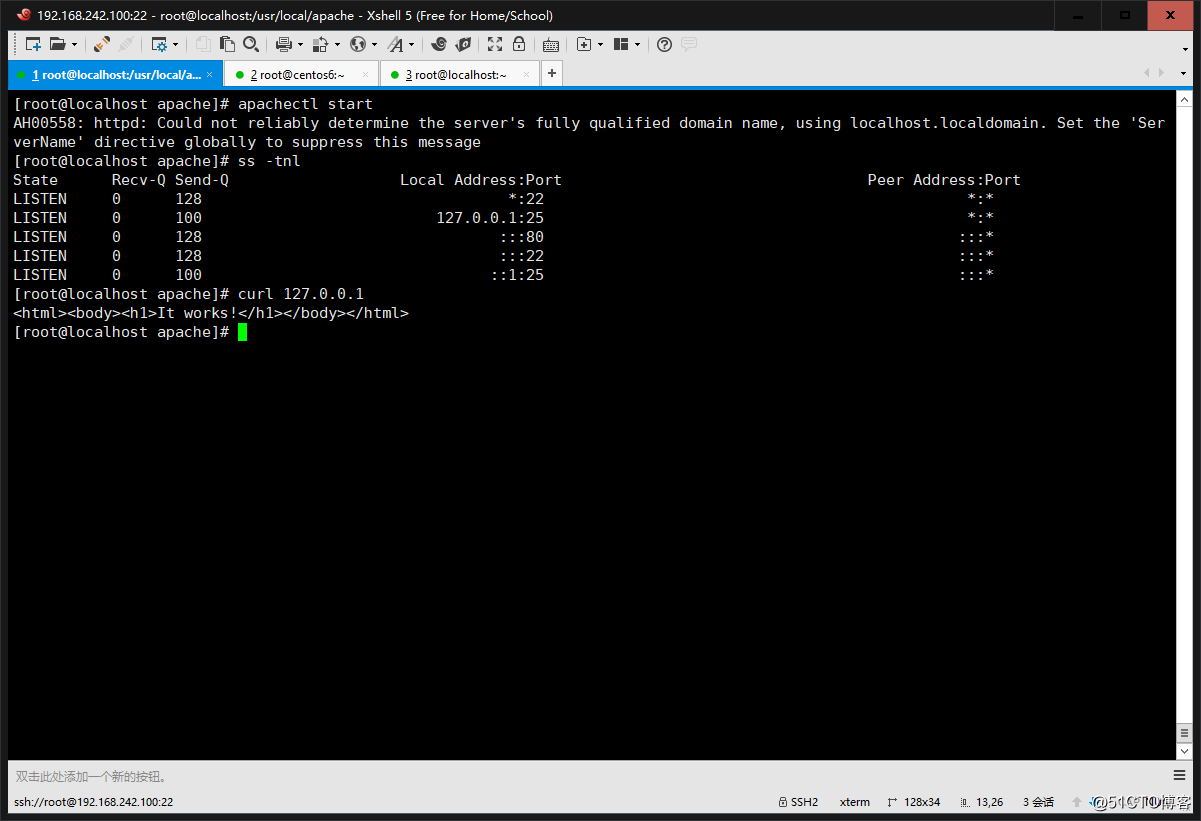Click the terminal scrollbar up arrow
Screen dimensions: 1201x821
tap(1183, 100)
